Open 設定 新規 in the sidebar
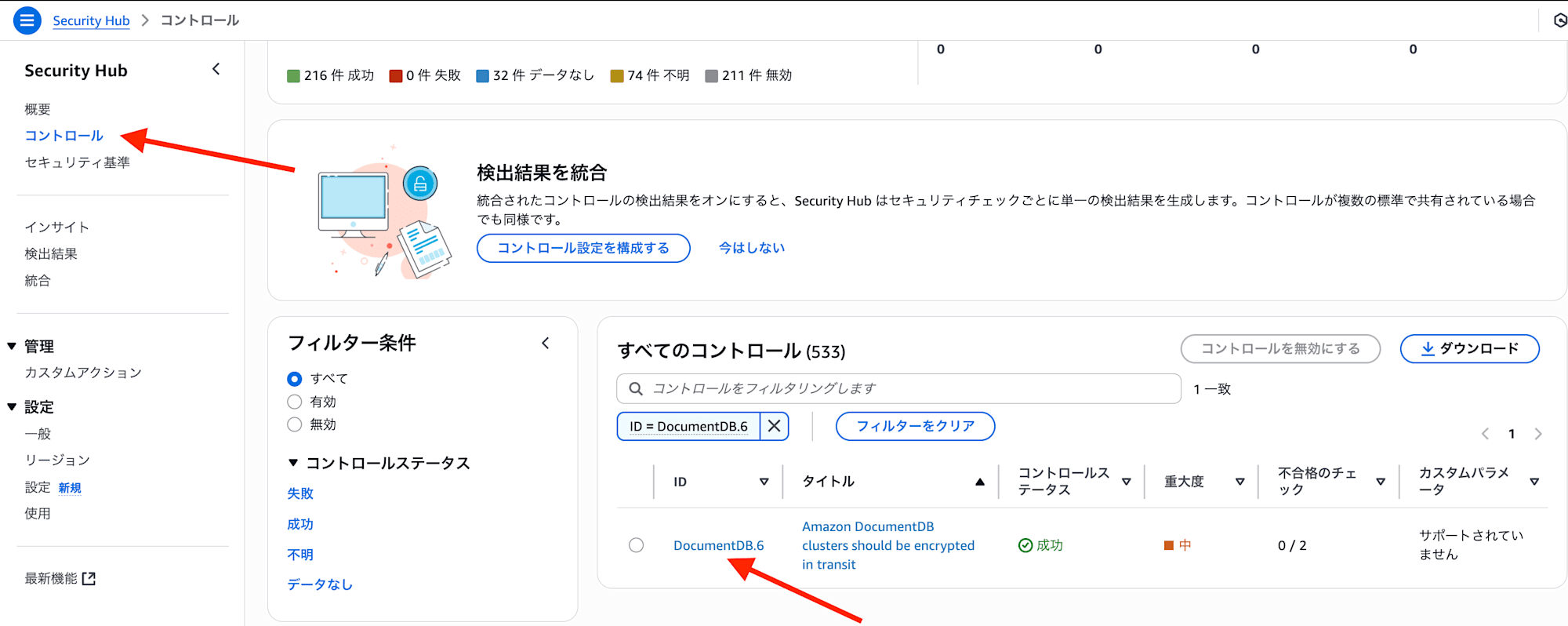Image resolution: width=1568 pixels, height=626 pixels. coord(53,487)
